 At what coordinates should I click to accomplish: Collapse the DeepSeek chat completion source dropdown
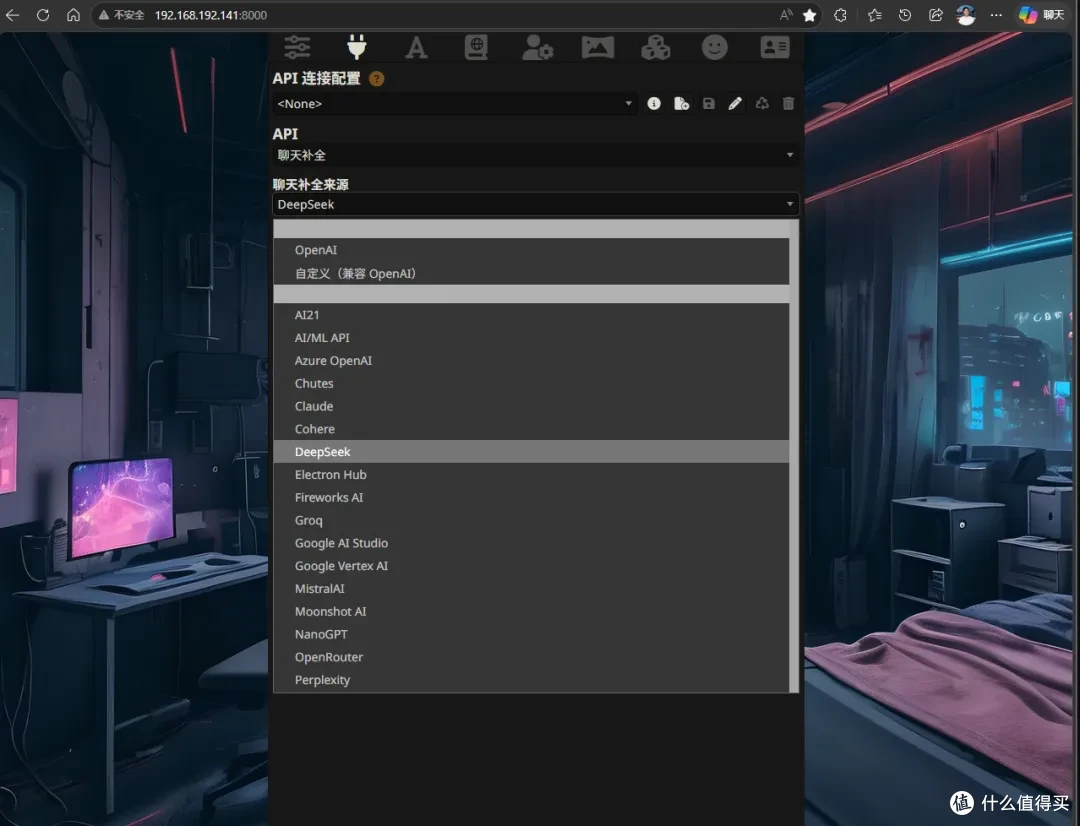[x=535, y=204]
